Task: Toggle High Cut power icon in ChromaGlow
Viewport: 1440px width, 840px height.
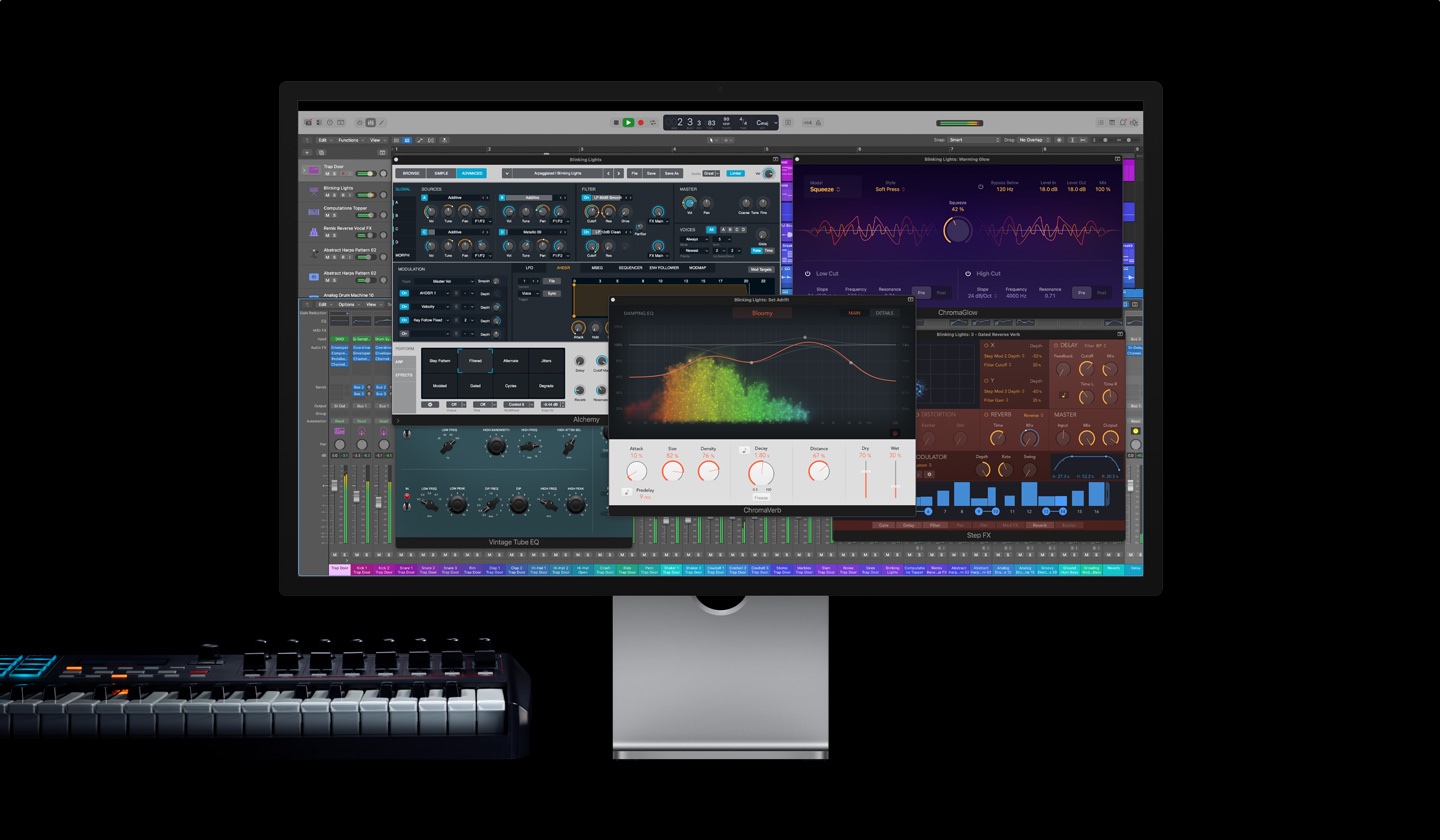Action: click(x=968, y=273)
